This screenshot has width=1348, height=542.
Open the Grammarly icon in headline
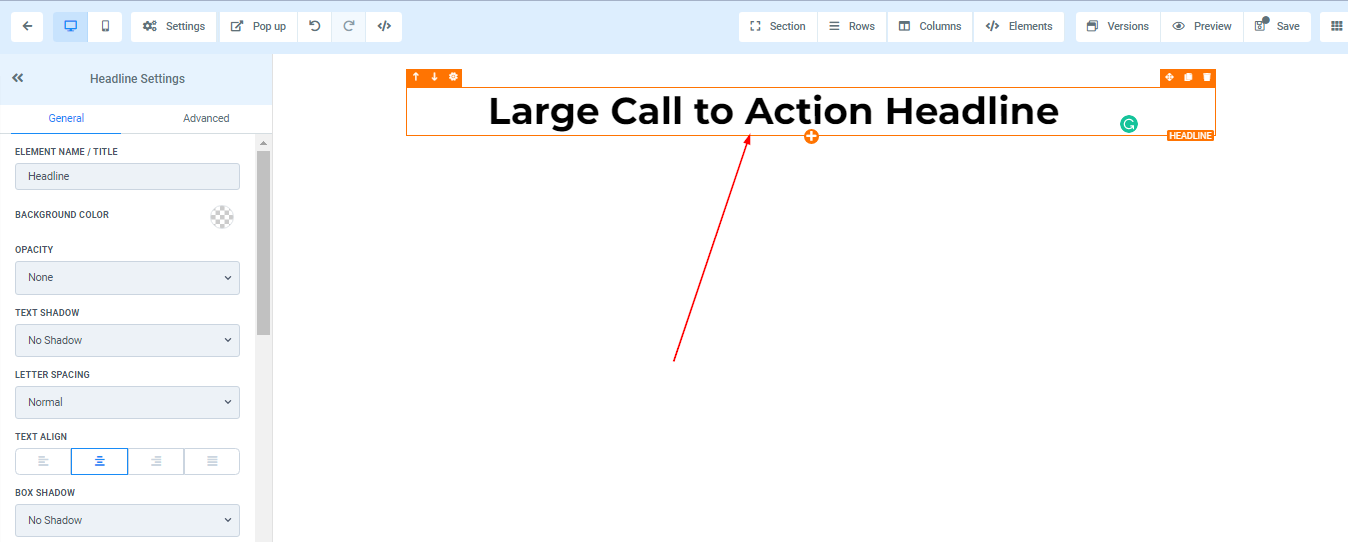(x=1129, y=124)
